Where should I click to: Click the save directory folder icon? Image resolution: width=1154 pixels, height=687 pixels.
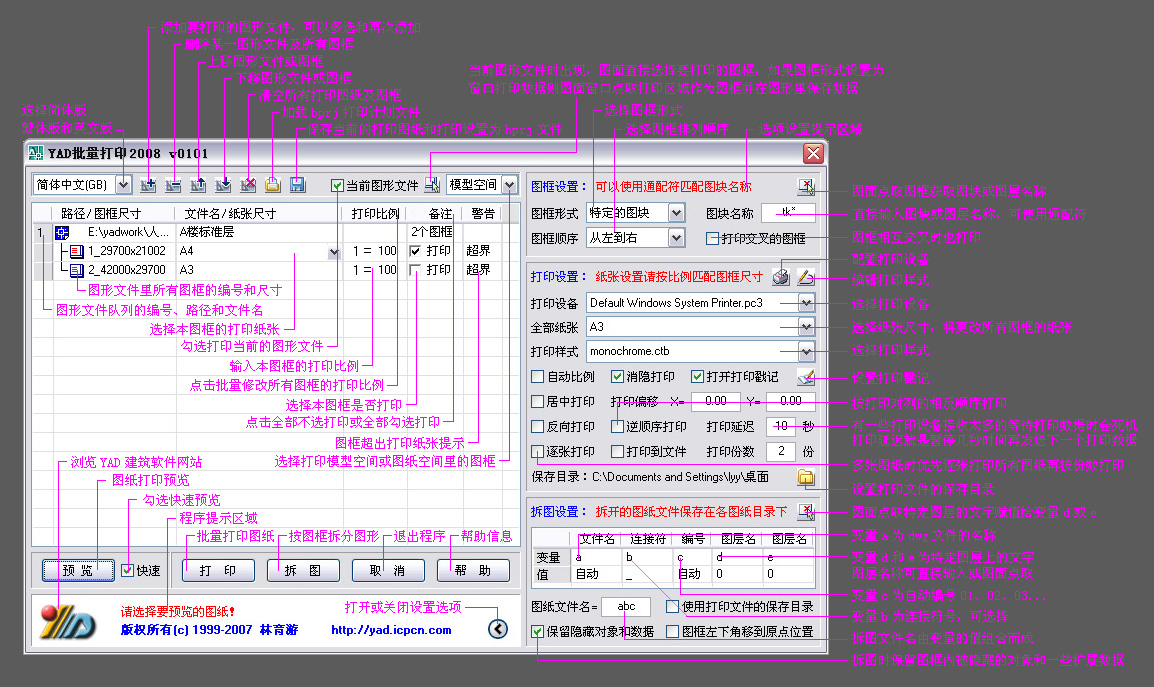coord(806,477)
